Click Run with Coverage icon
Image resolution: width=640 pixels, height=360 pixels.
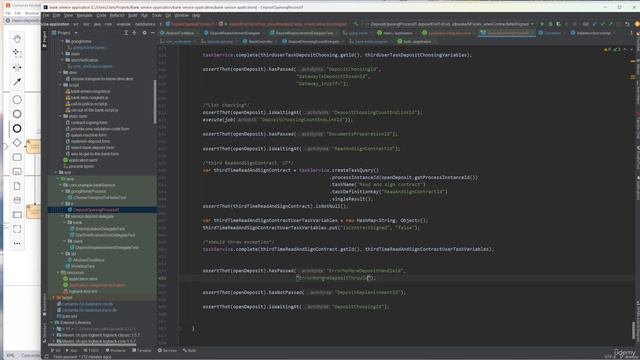(558, 24)
